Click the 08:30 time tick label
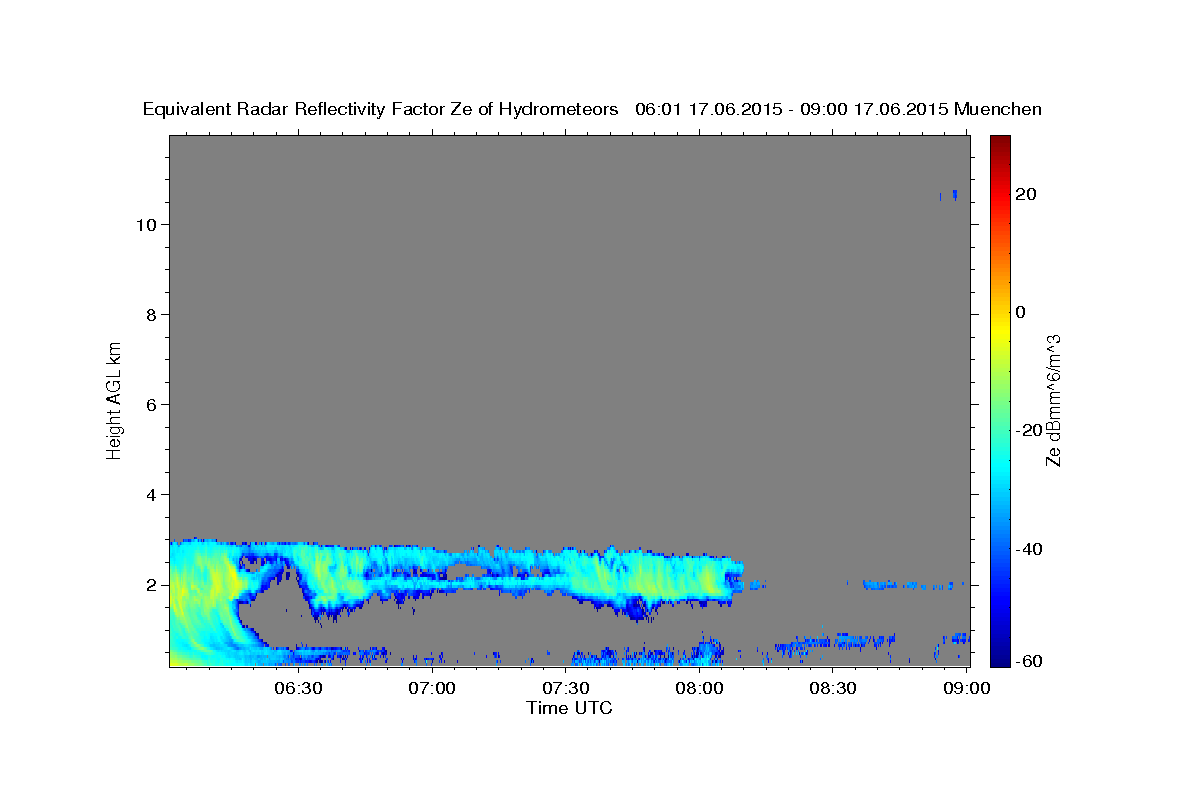The height and width of the screenshot is (800, 1200). (833, 688)
